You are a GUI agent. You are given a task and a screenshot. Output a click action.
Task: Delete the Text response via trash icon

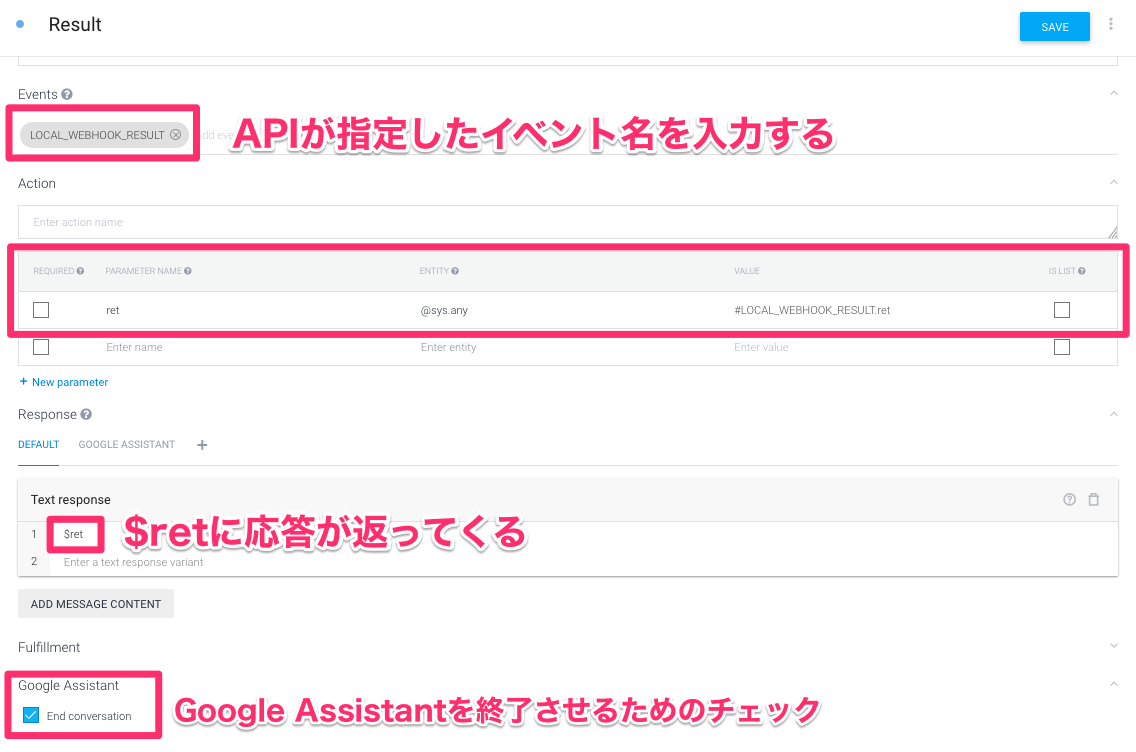(x=1093, y=499)
